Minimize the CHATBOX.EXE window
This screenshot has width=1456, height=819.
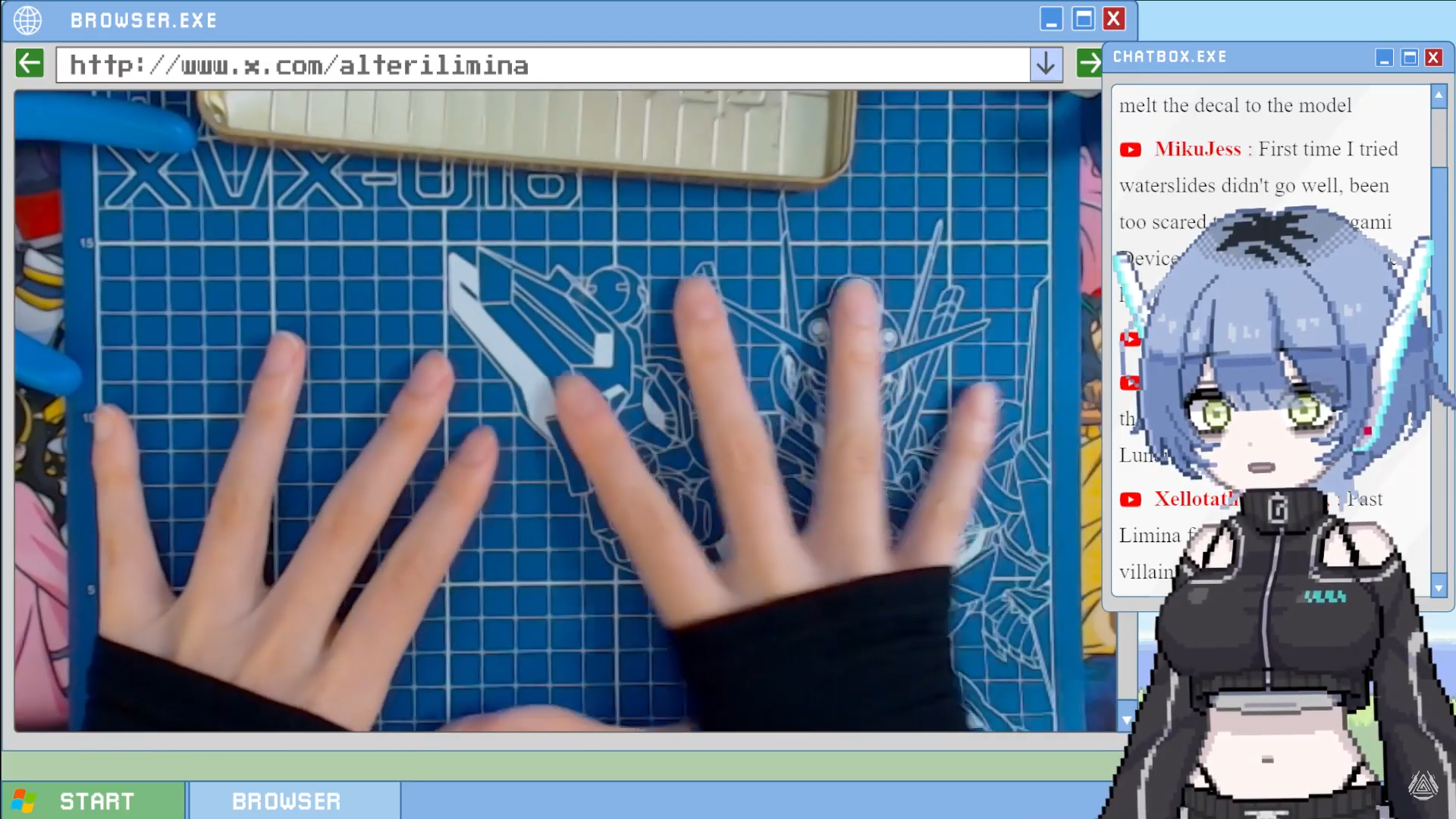click(x=1385, y=58)
